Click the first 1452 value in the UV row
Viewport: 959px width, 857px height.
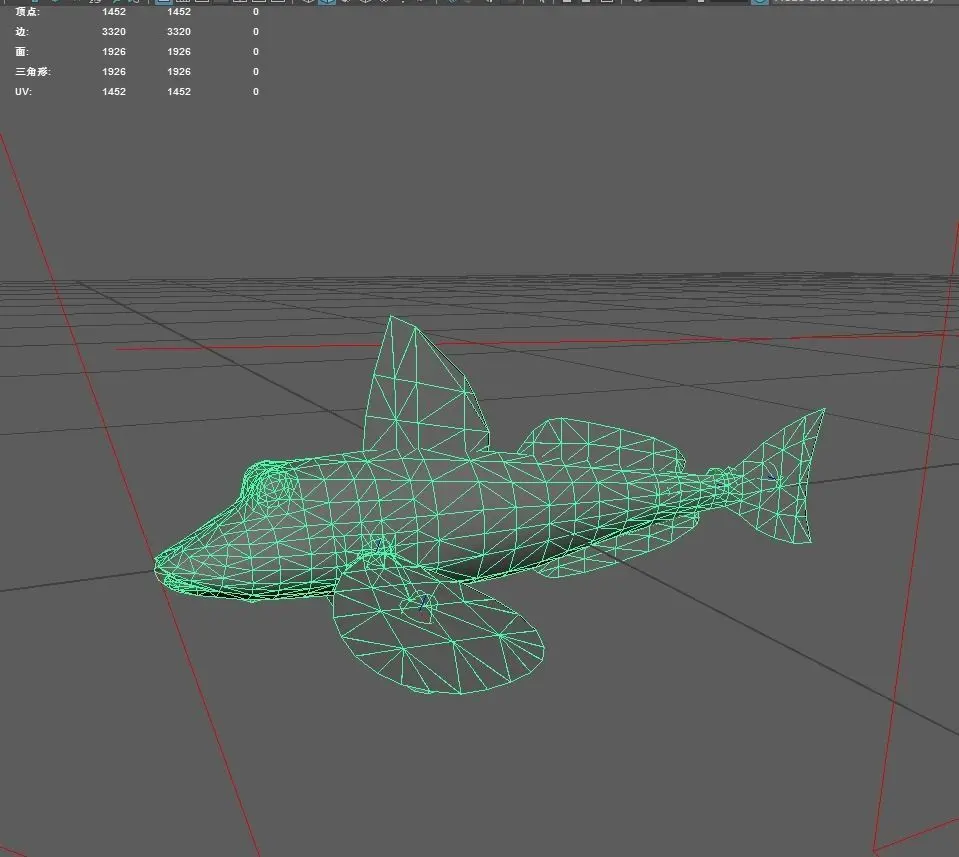point(114,91)
